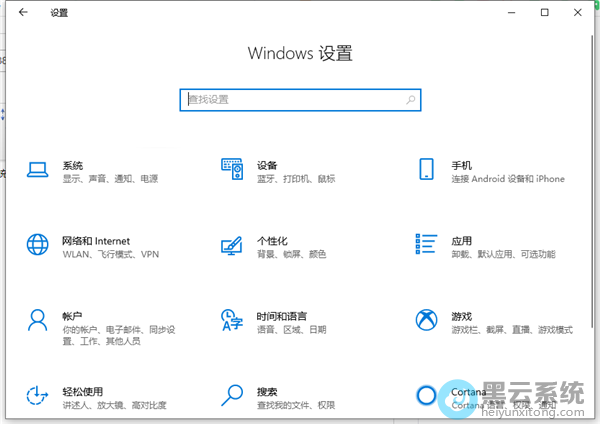Open the 手机 settings title
The width and height of the screenshot is (600, 424).
click(461, 165)
